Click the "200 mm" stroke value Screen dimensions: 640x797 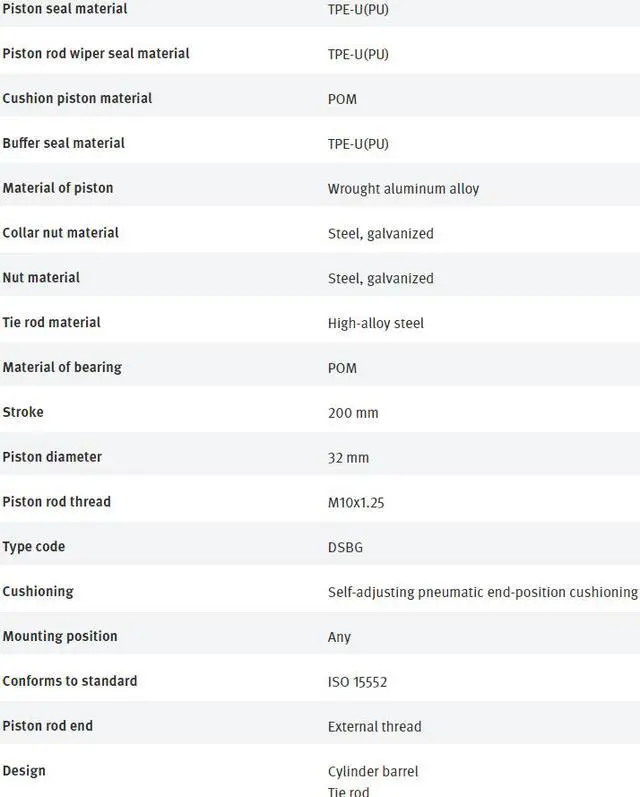click(x=353, y=413)
